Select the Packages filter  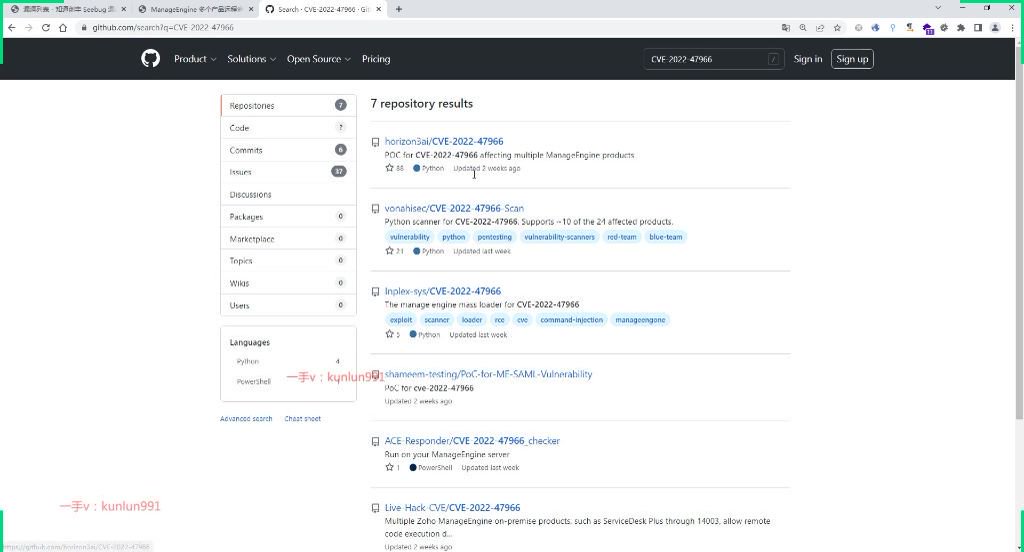click(x=288, y=216)
